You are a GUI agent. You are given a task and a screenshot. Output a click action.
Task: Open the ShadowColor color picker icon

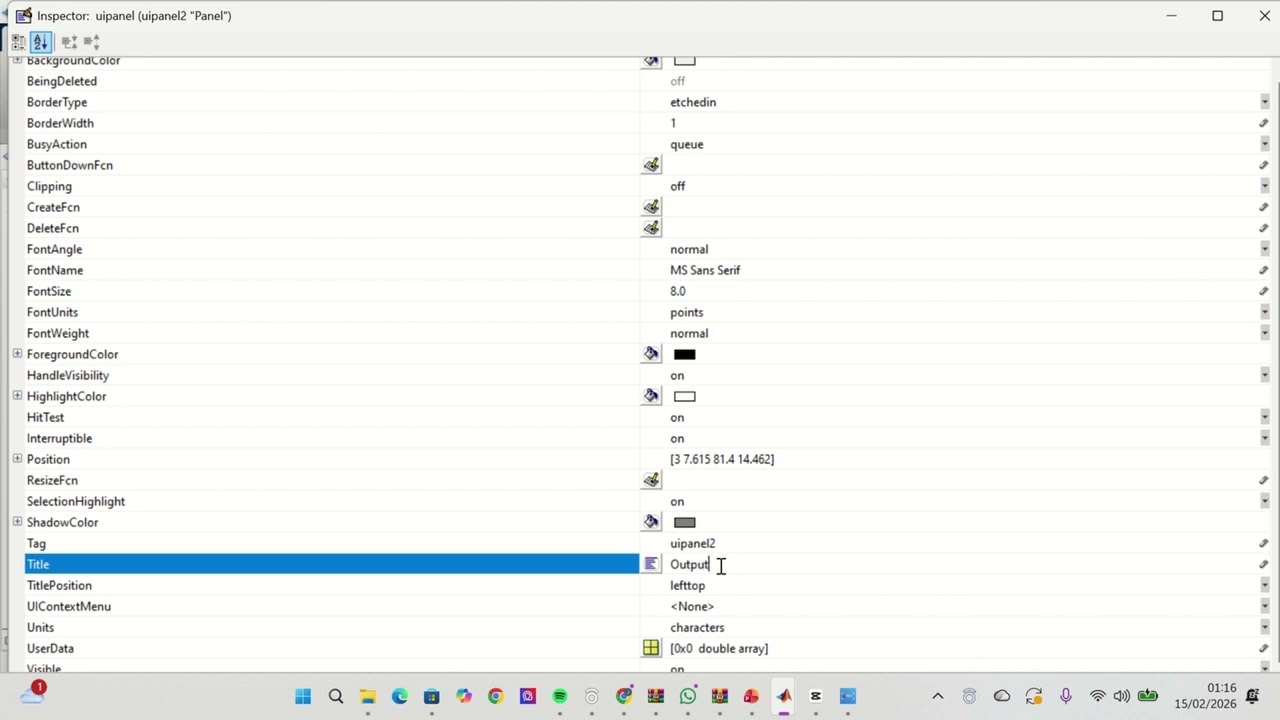tap(651, 522)
